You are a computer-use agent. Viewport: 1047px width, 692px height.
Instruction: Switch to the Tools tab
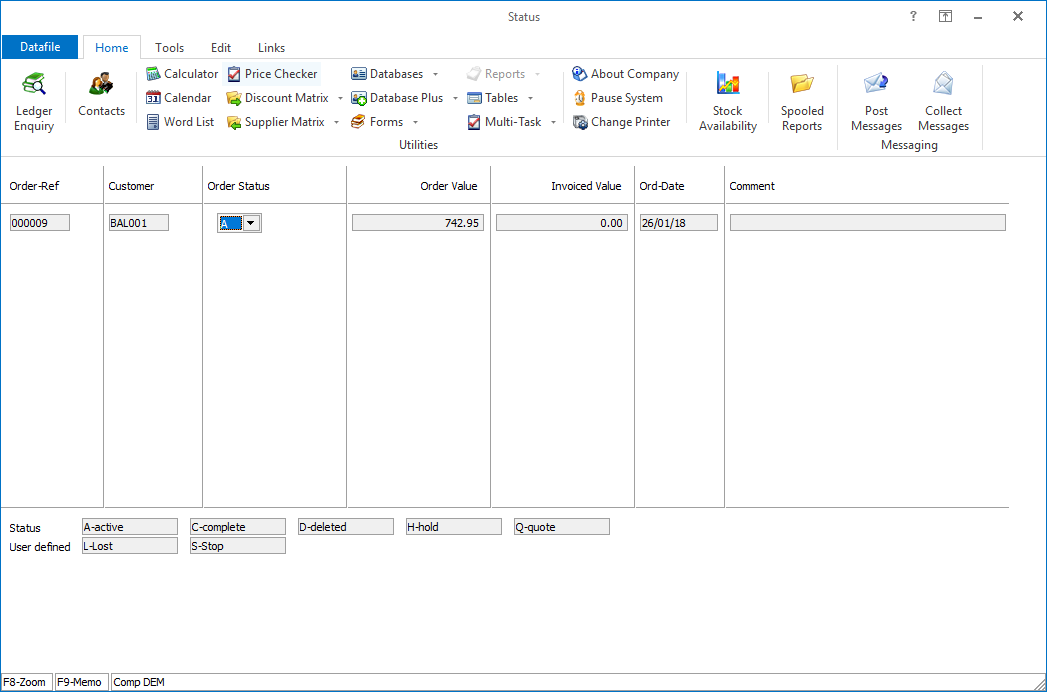tap(170, 47)
